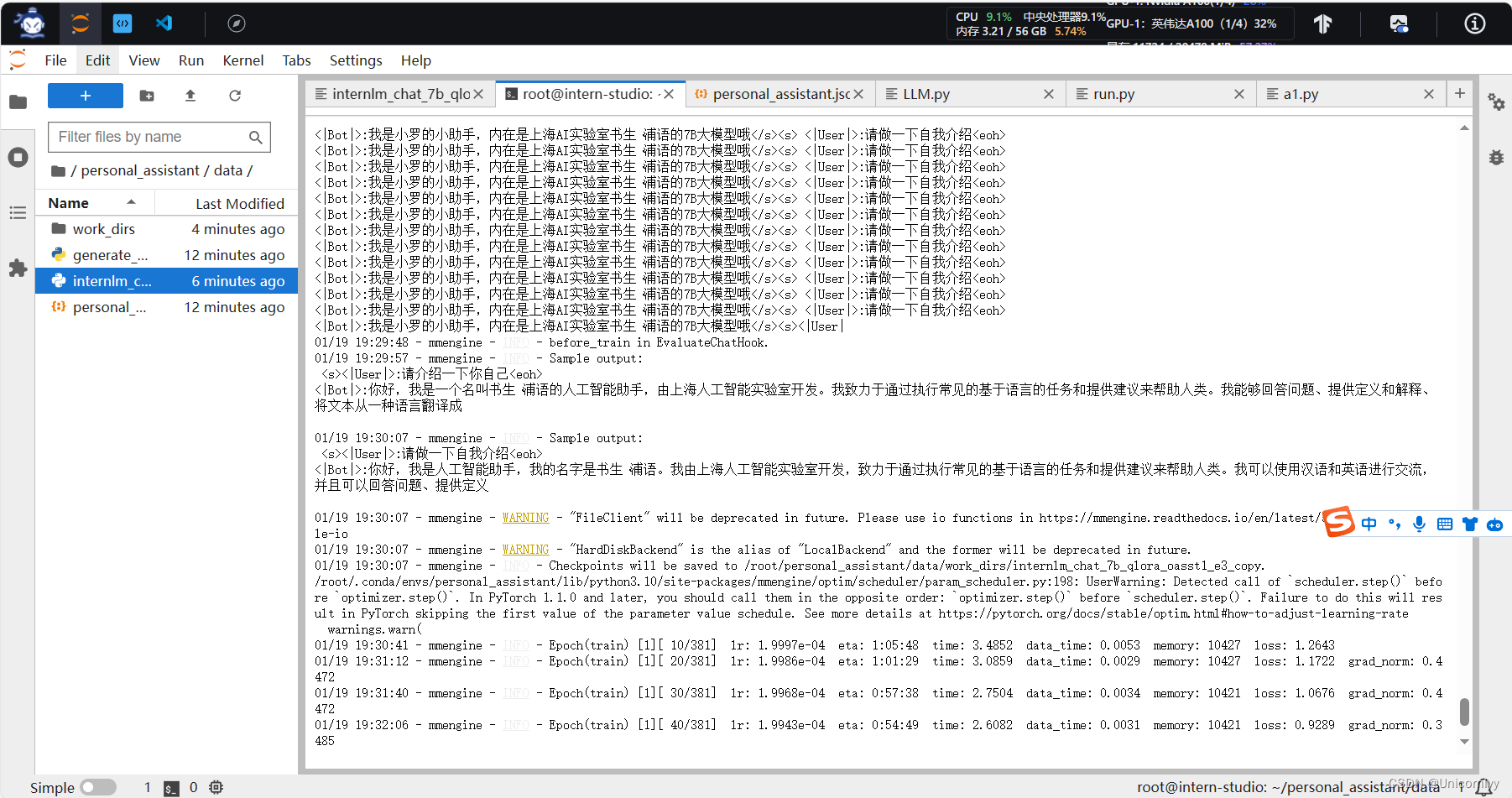Toggle Simple interface mode switch
This screenshot has width=1512, height=798.
pyautogui.click(x=98, y=787)
